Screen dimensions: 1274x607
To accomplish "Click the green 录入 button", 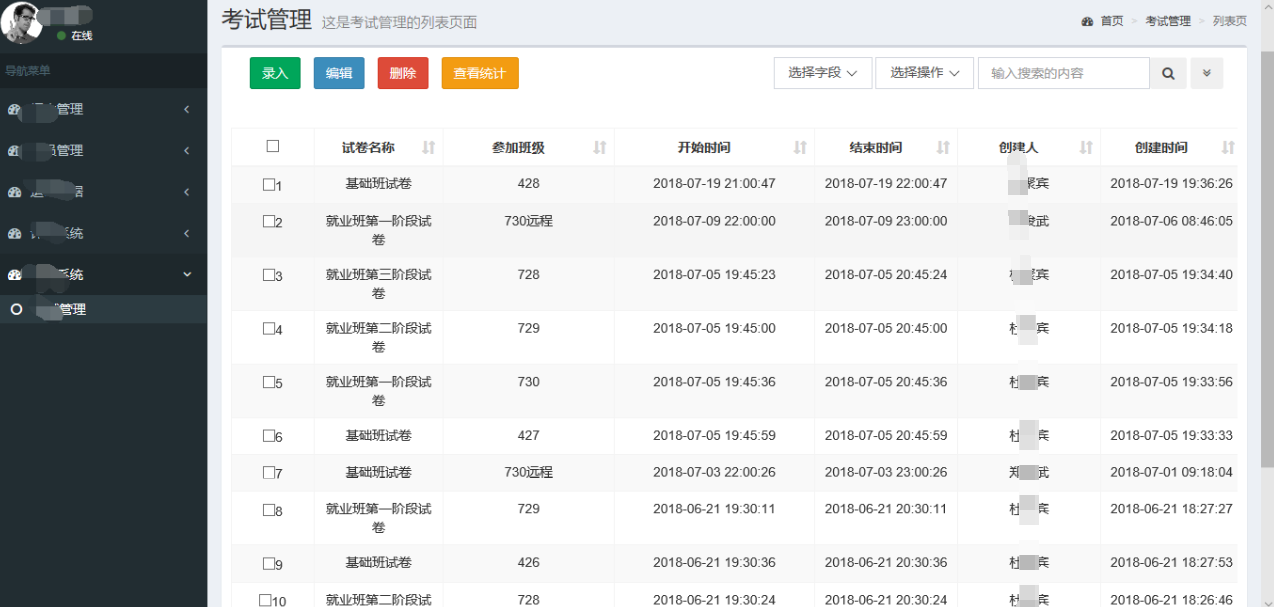I will coord(275,73).
